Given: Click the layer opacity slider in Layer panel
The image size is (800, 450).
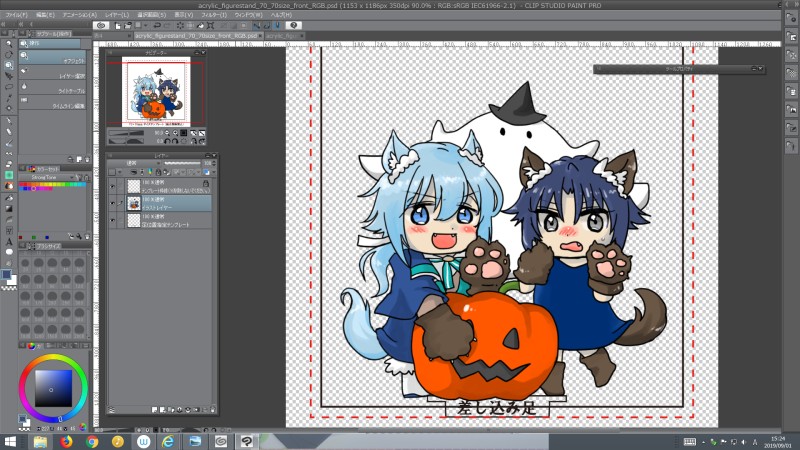Looking at the screenshot, I should tap(182, 163).
